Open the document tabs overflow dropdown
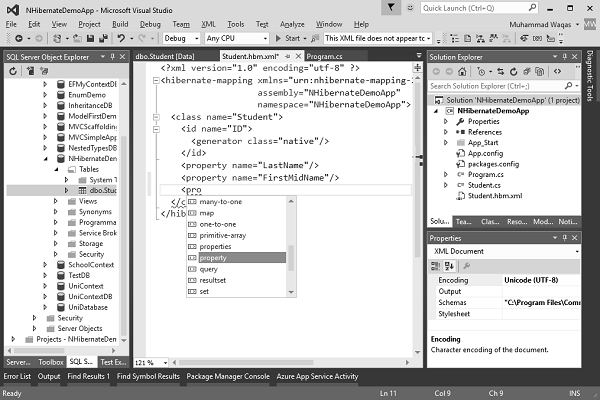 419,56
